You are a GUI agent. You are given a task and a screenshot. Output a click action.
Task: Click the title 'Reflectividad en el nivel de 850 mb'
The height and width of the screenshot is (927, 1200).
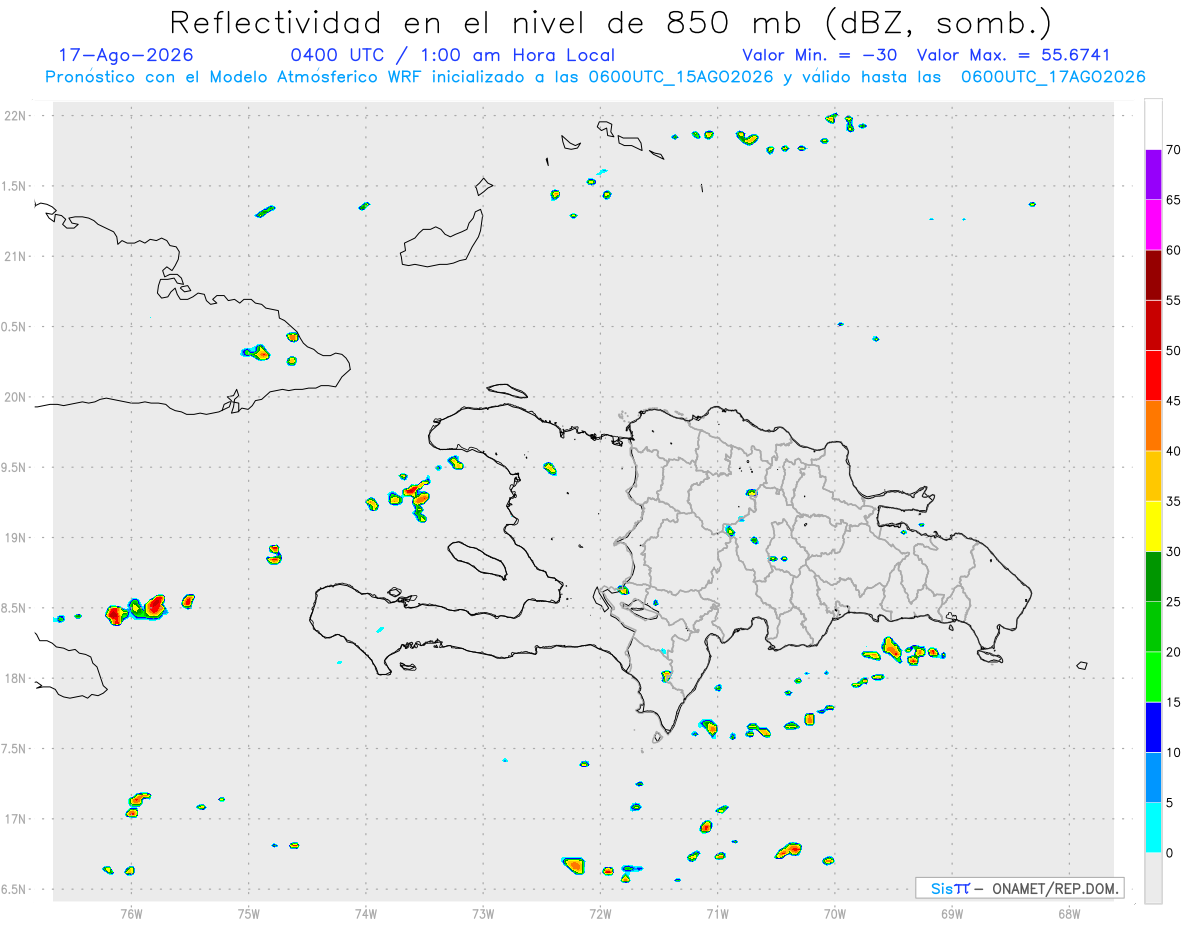tap(488, 22)
